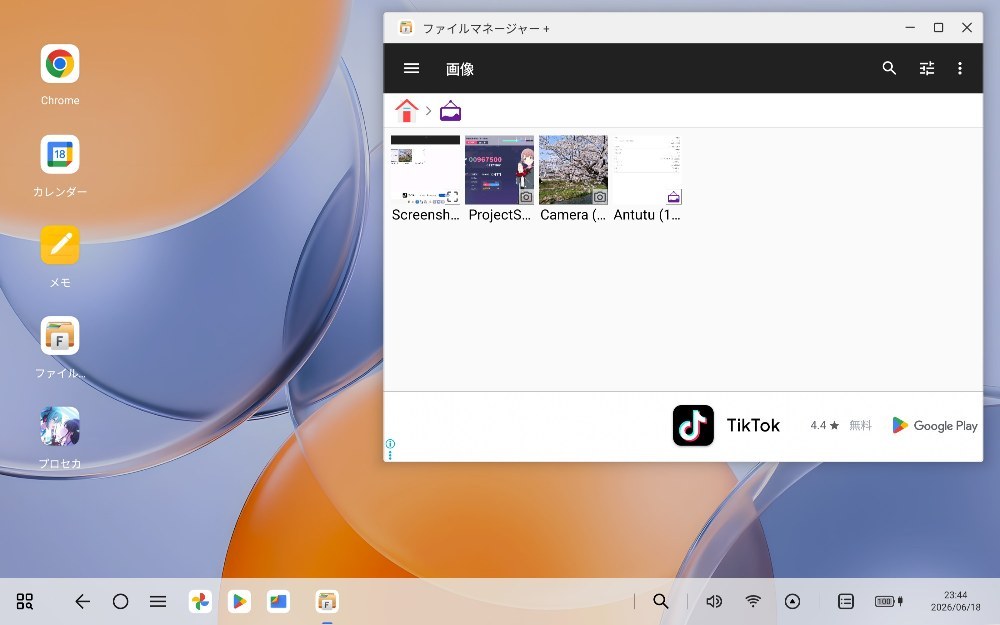Click the 23:44 clock and date
The height and width of the screenshot is (625, 1000).
click(x=955, y=601)
